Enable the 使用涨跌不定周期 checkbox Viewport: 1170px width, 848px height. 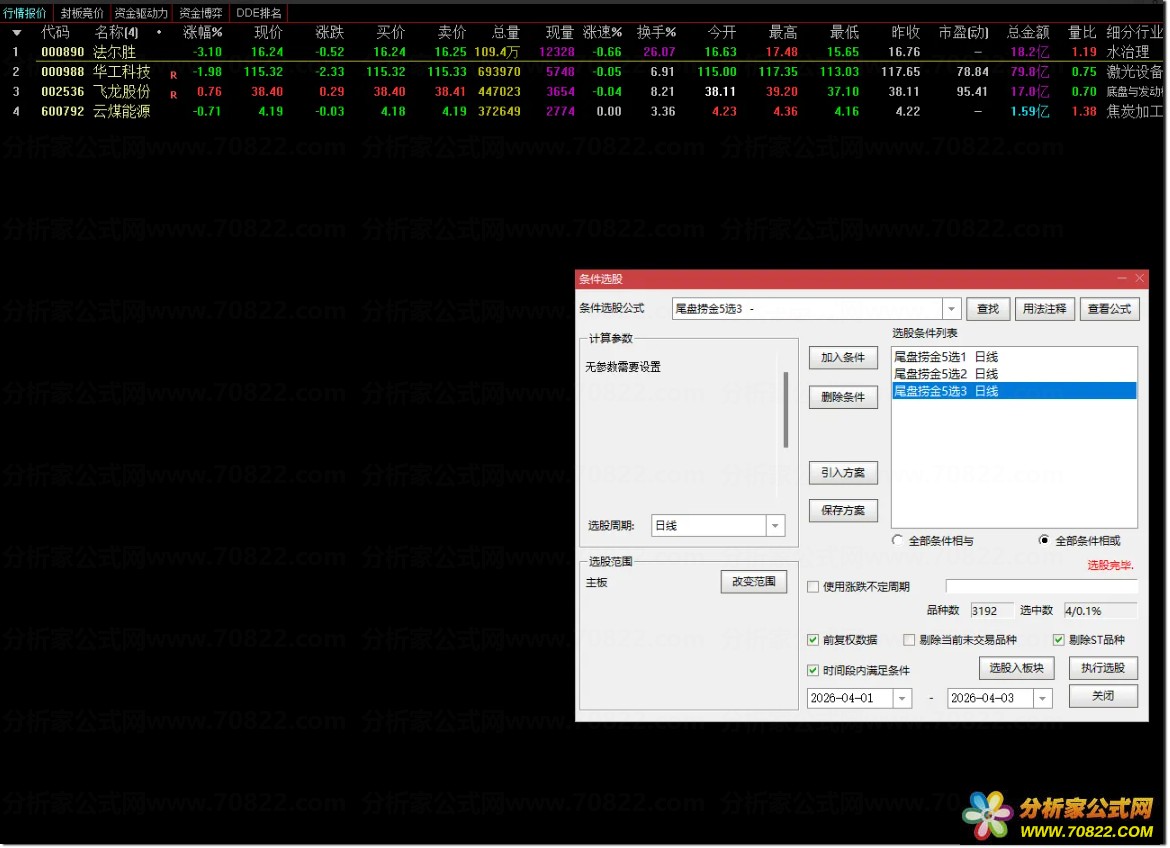(x=813, y=587)
